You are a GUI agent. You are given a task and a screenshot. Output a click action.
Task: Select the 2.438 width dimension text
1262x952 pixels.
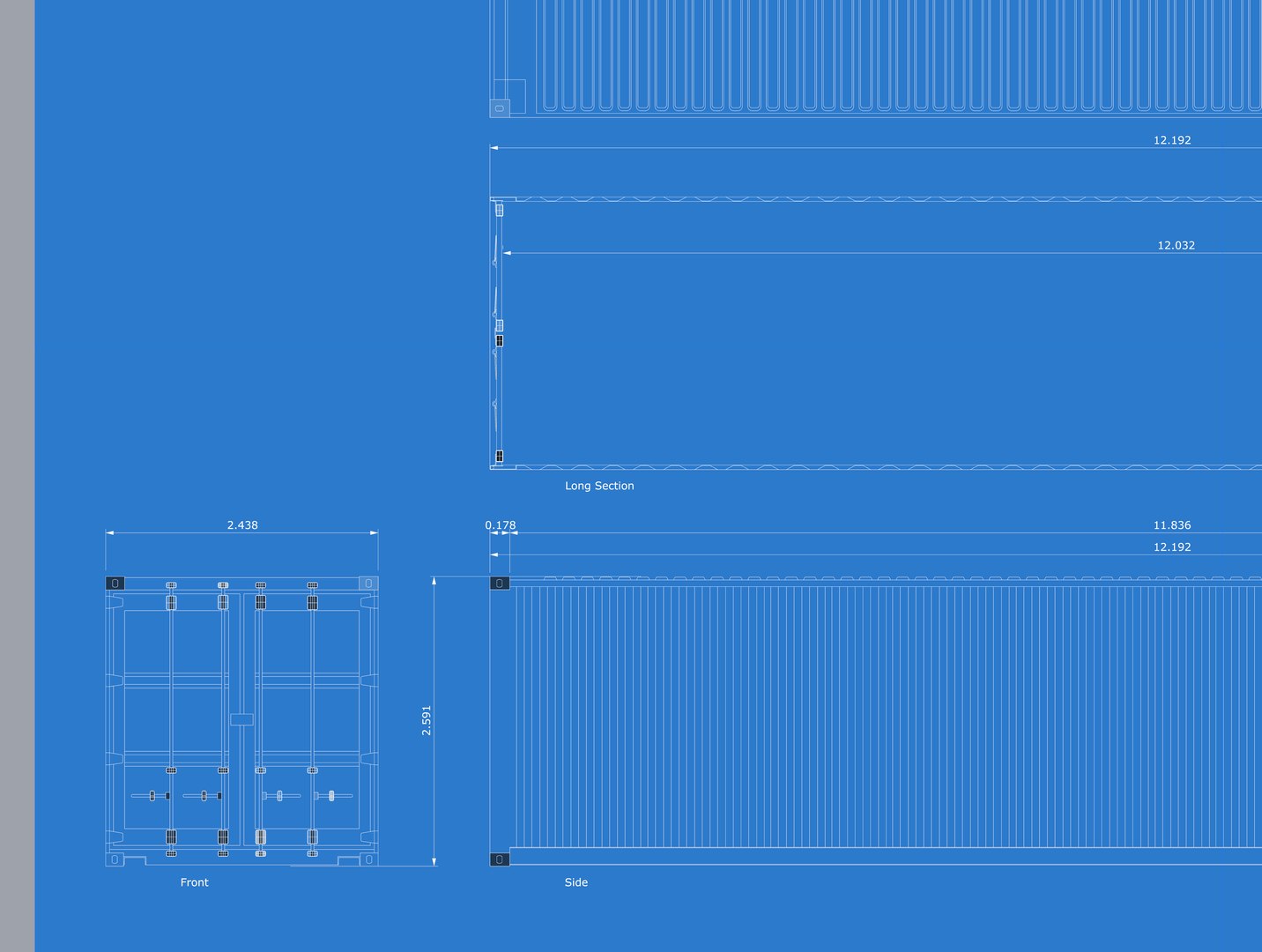tap(242, 525)
